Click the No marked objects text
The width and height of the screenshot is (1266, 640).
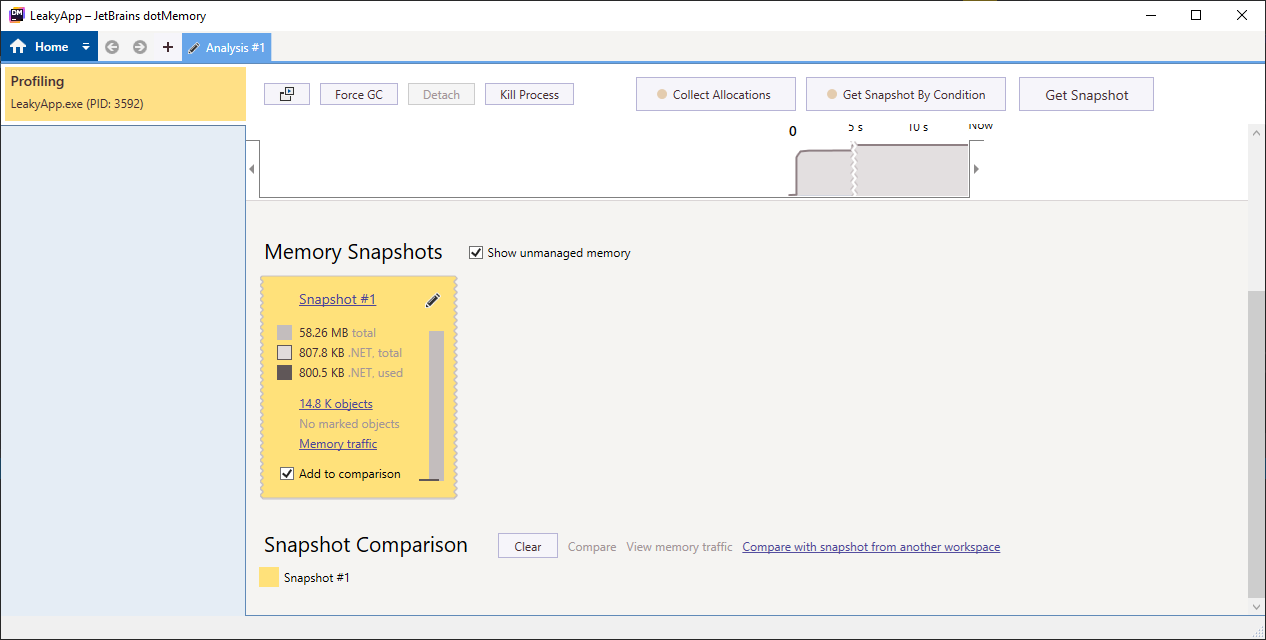click(x=349, y=424)
